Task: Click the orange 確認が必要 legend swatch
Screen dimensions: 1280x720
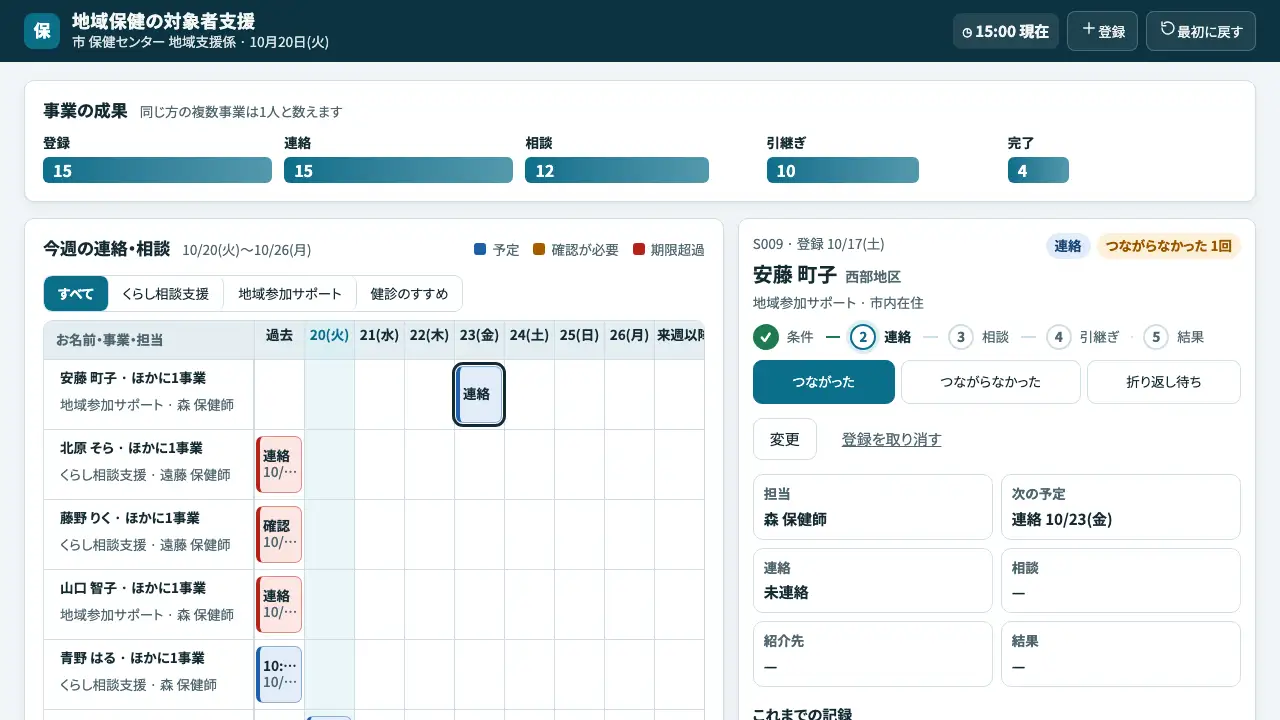Action: tap(539, 249)
